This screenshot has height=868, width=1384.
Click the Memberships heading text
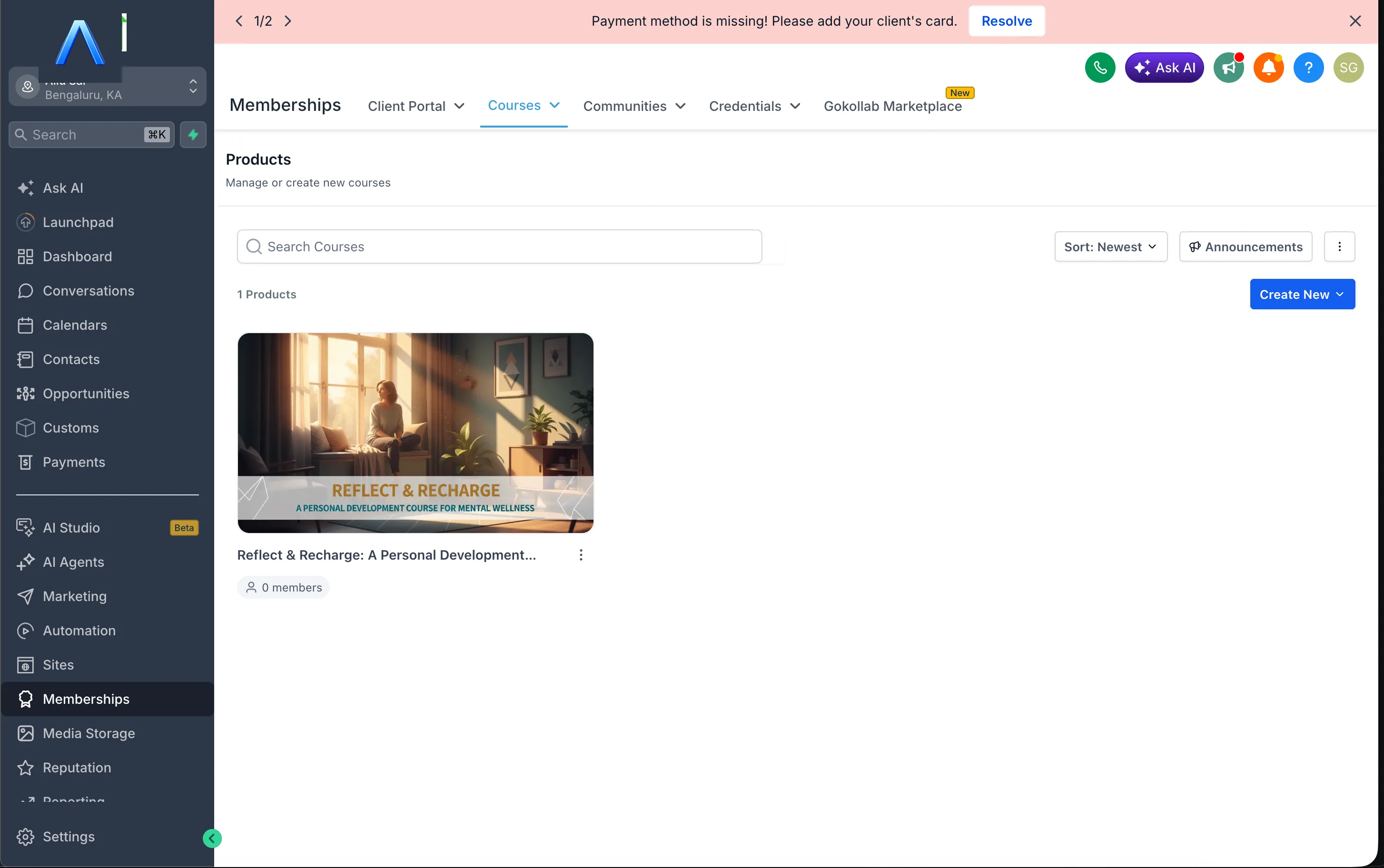tap(285, 105)
